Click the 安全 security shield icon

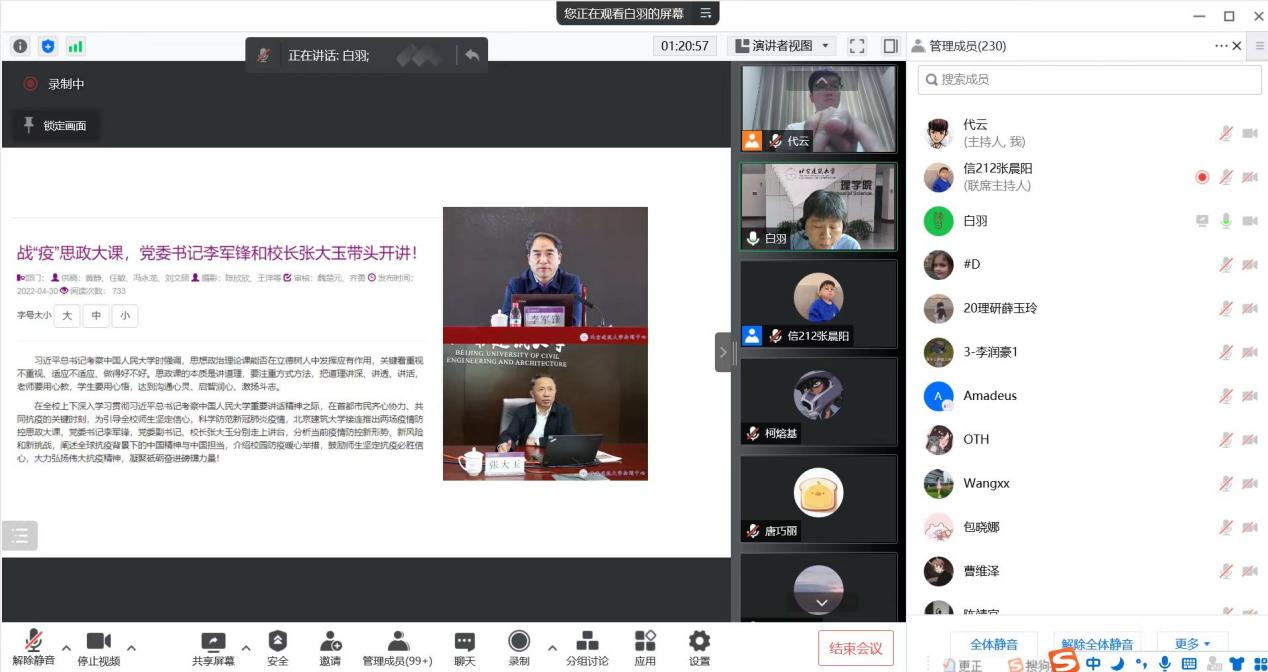pos(277,643)
